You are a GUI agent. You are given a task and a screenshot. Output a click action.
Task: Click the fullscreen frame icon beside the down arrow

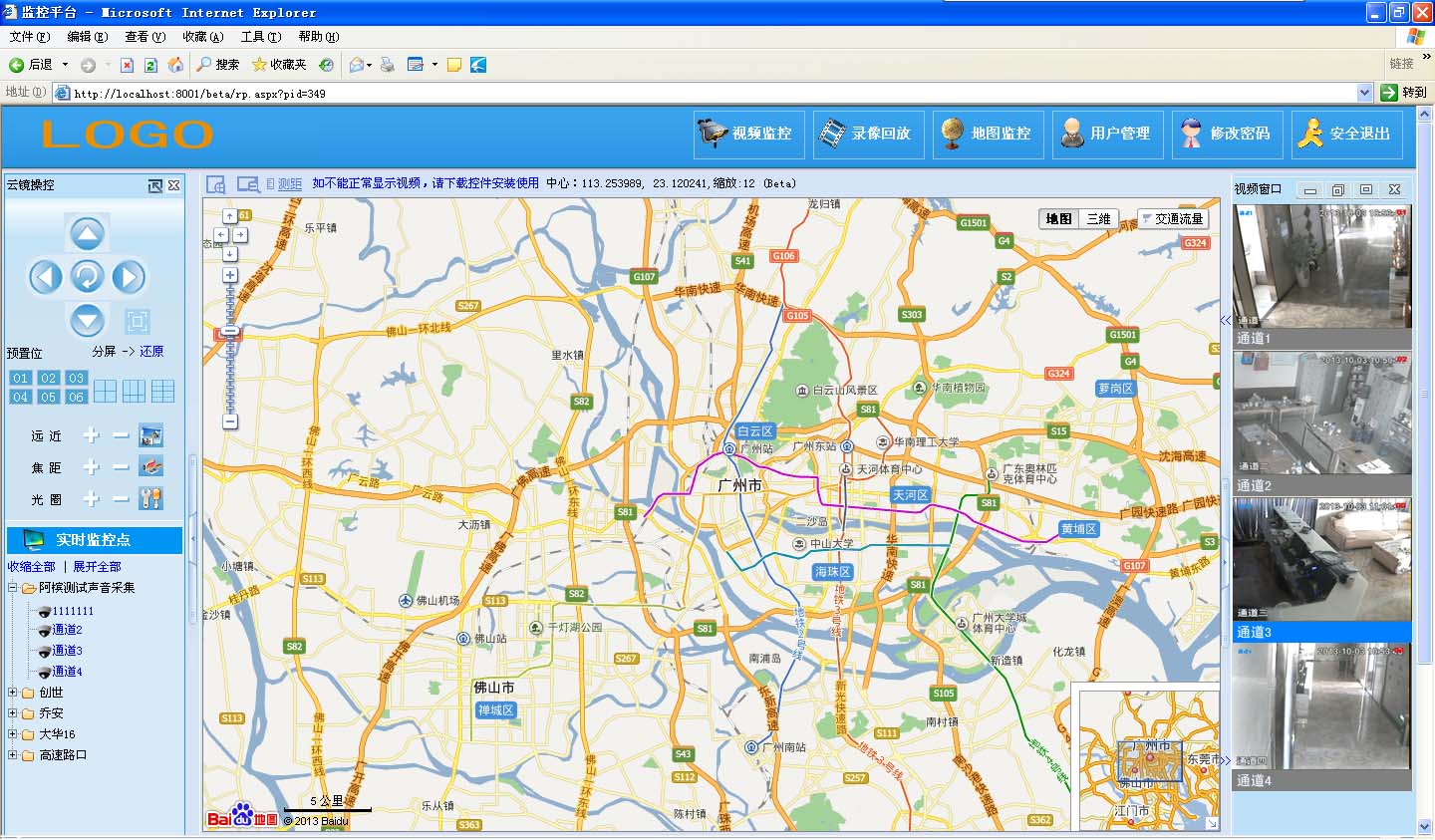click(138, 321)
